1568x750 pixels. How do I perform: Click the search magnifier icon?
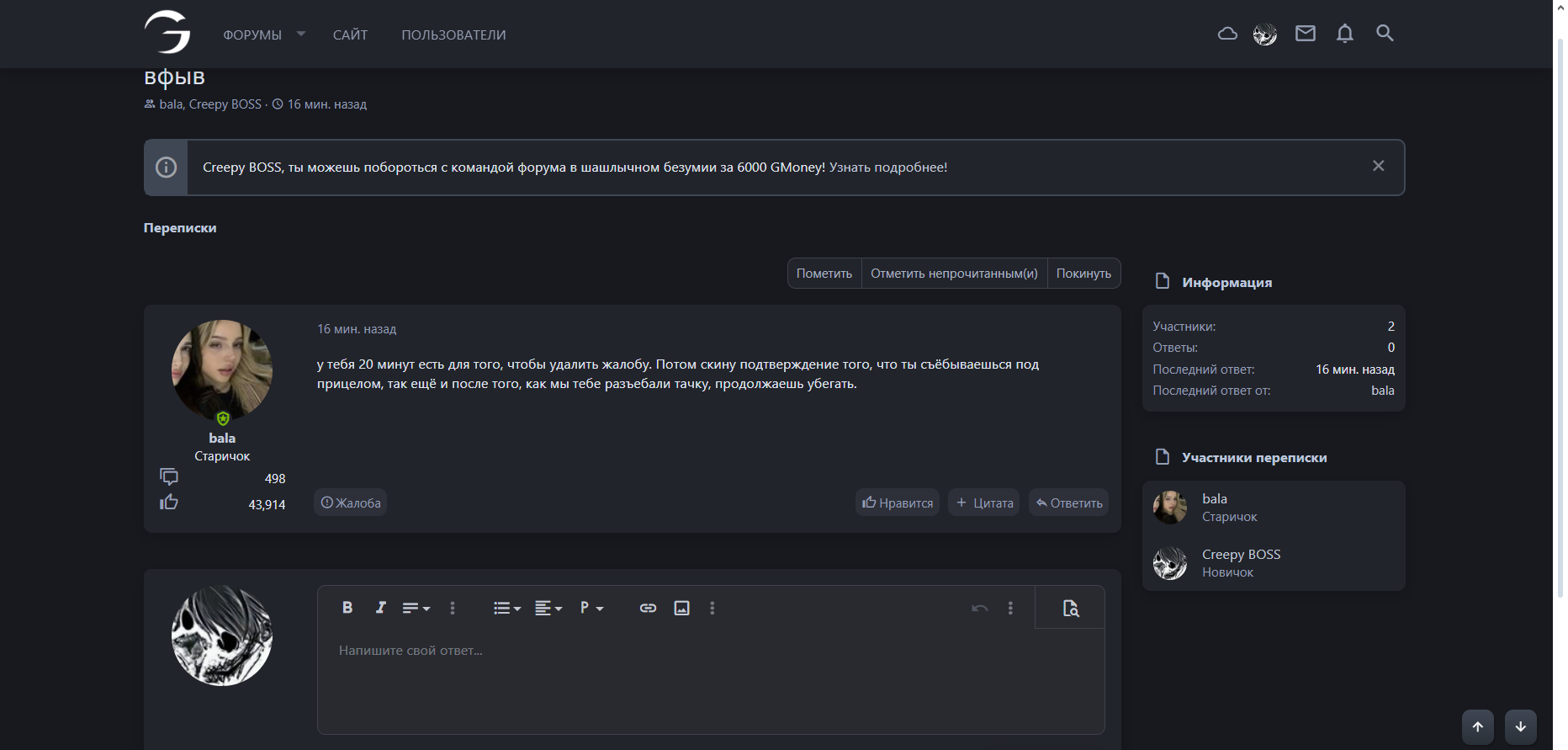pos(1385,34)
